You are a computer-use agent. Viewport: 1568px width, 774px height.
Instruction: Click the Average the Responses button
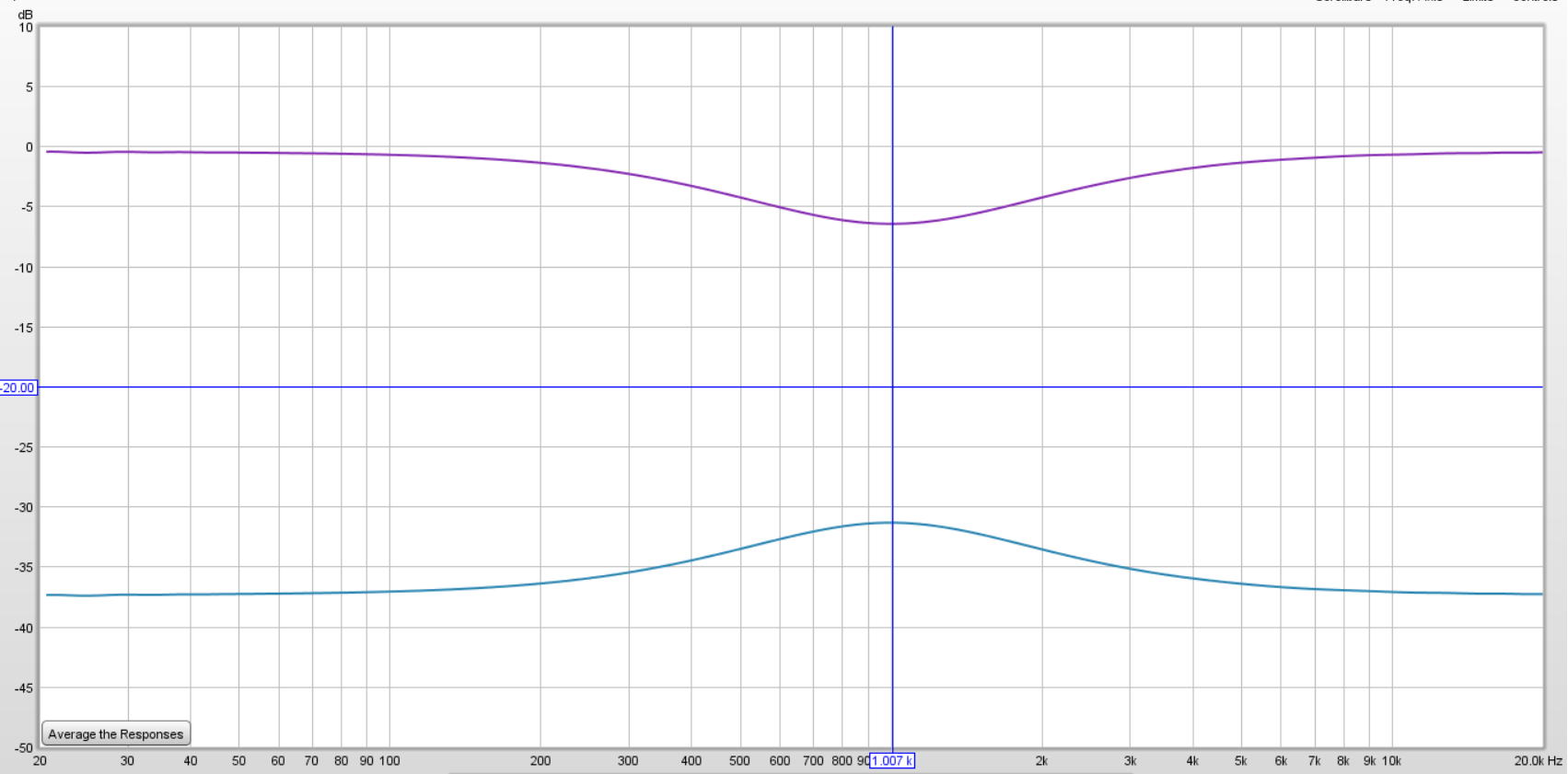116,734
